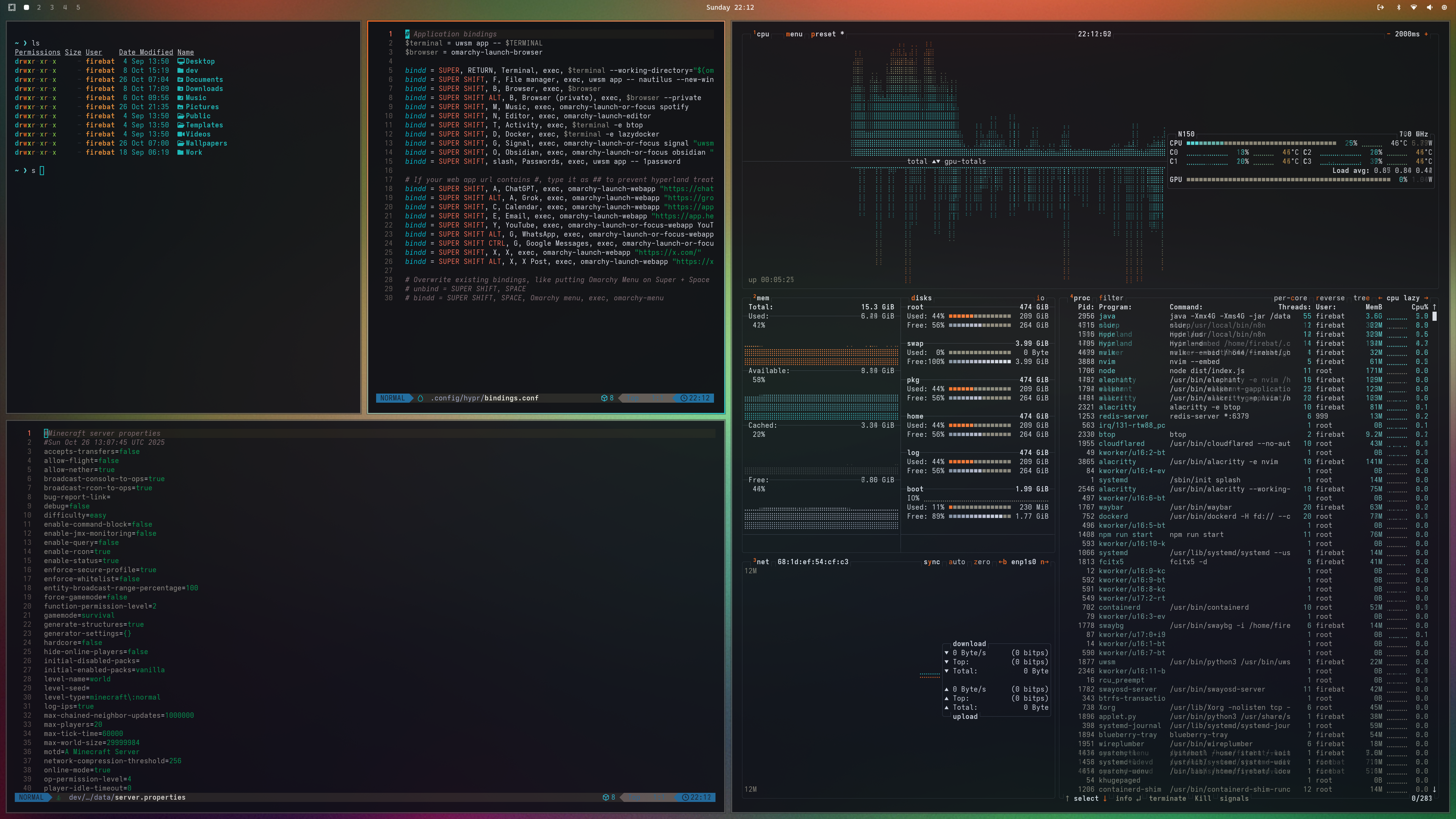Enable tree view in btop process list

(1361, 298)
